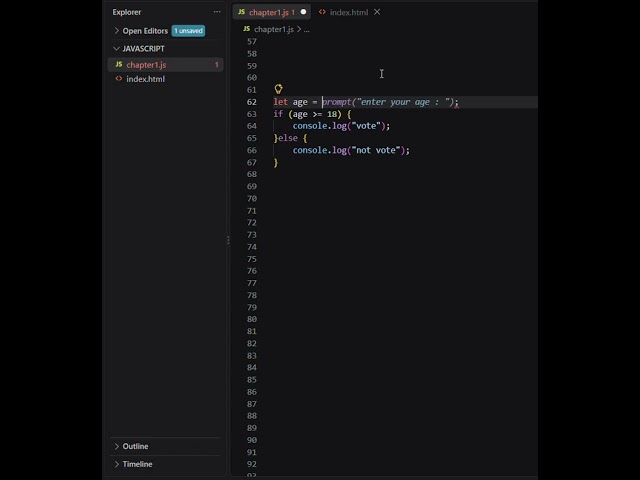This screenshot has width=640, height=480.
Task: Click the lightbulb code action icon
Action: pyautogui.click(x=278, y=89)
